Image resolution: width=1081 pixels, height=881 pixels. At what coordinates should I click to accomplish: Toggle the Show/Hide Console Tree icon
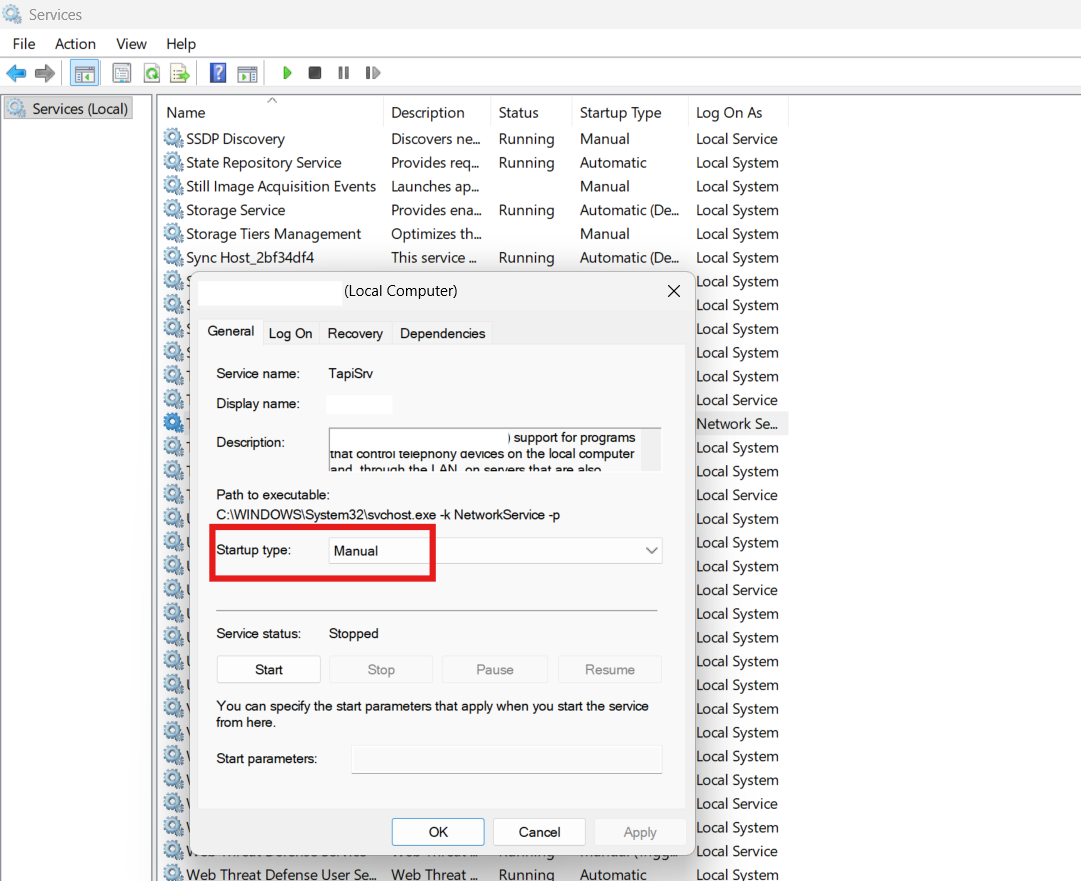click(85, 72)
